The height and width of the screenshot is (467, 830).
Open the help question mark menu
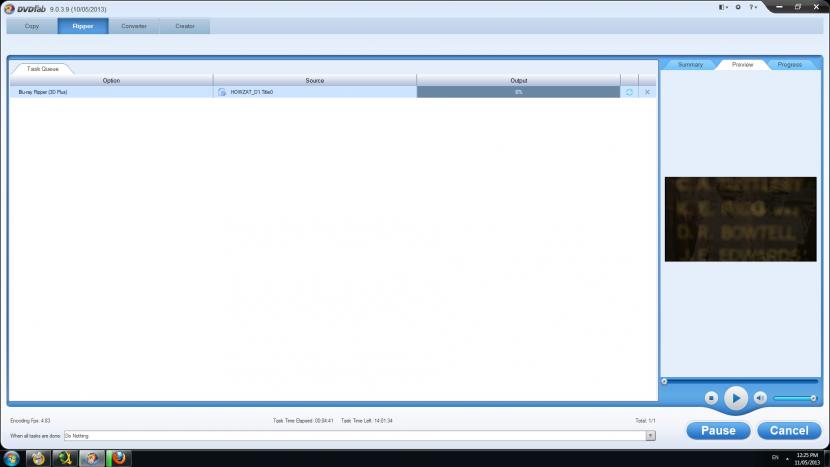point(753,7)
